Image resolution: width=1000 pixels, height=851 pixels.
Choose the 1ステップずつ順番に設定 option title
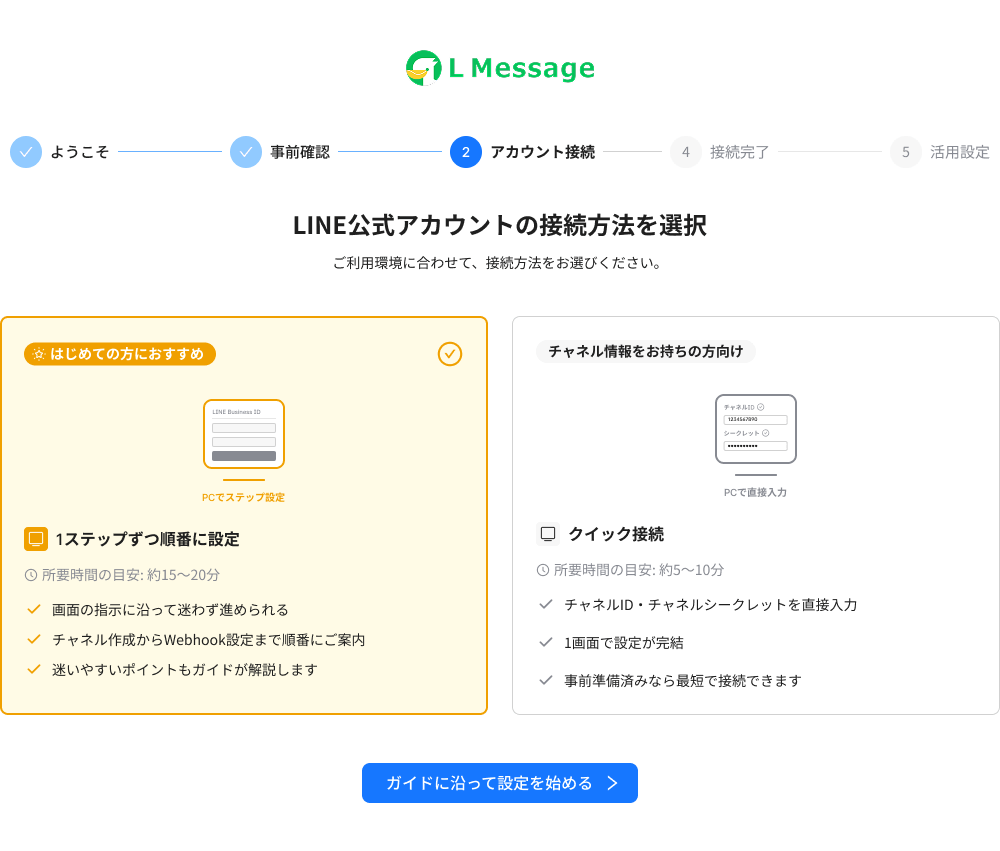click(147, 539)
